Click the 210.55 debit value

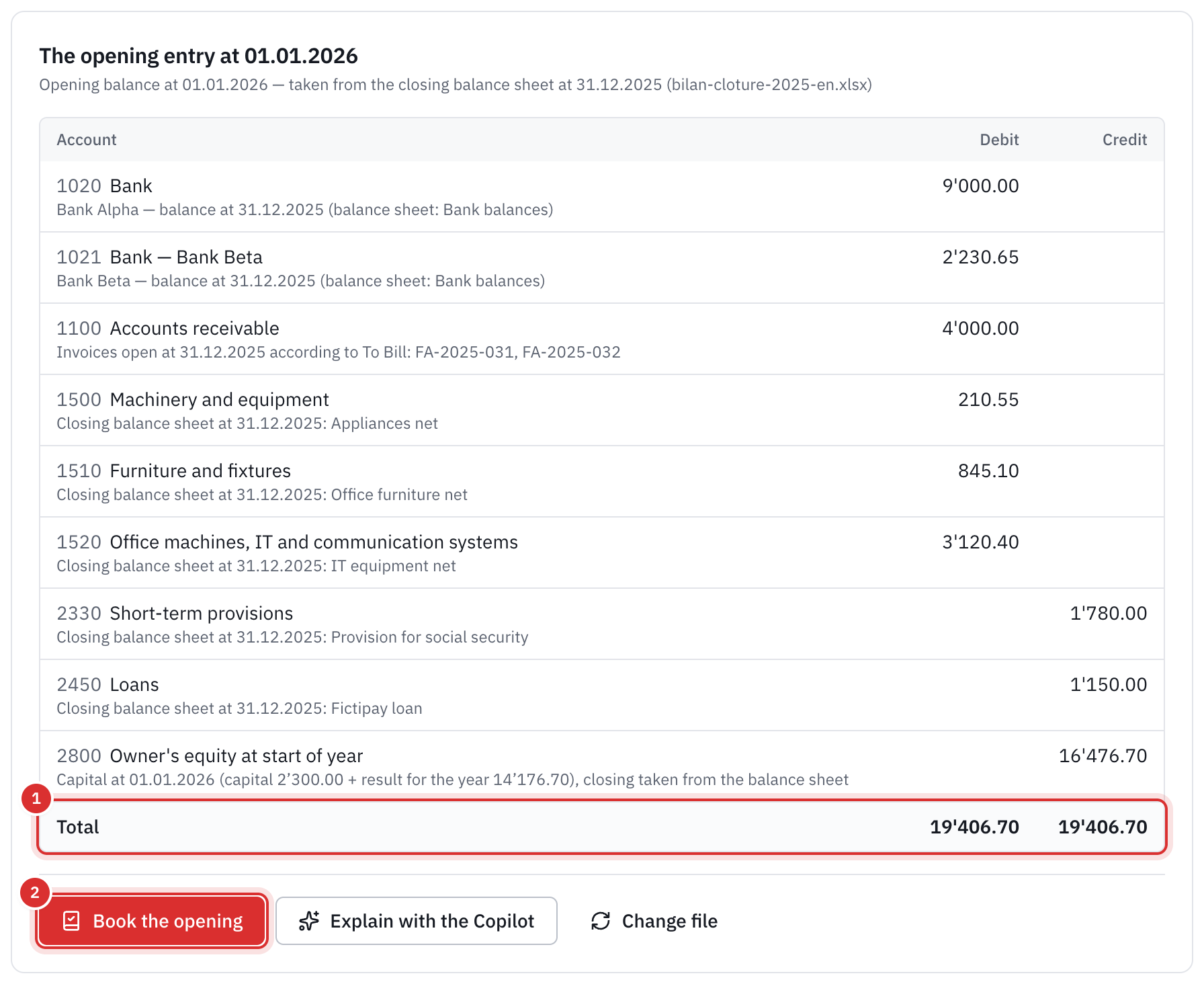(x=988, y=399)
